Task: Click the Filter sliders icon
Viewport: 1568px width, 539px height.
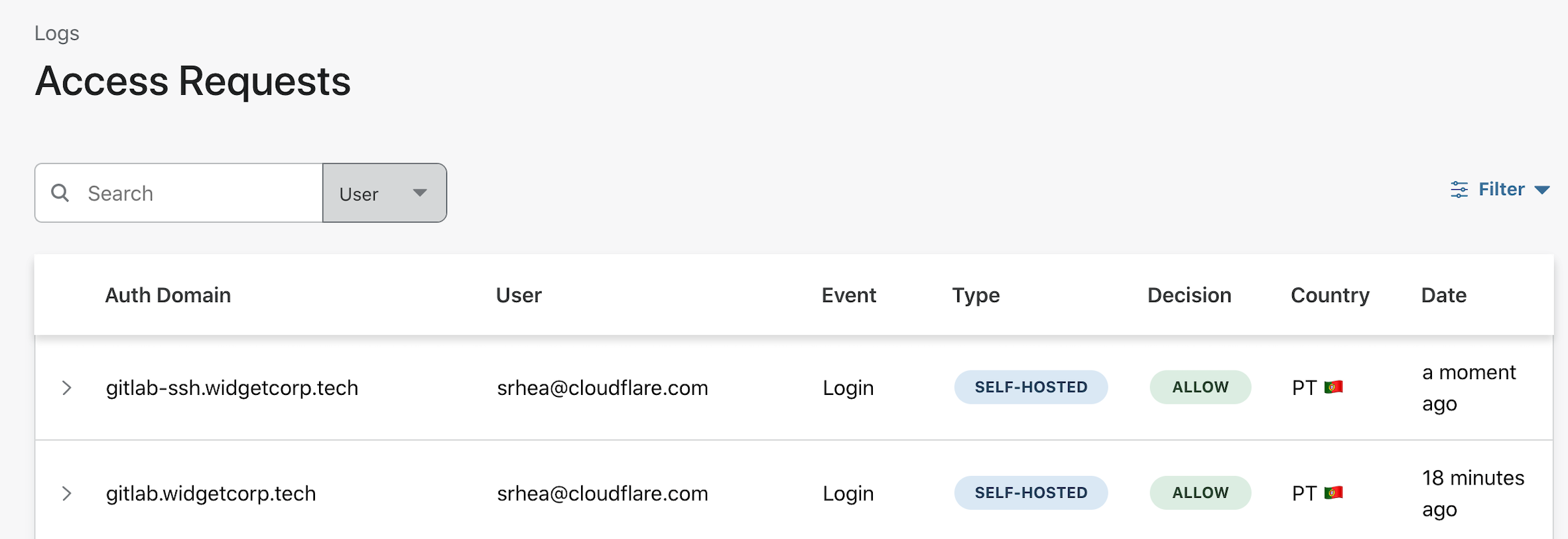Action: 1459,190
